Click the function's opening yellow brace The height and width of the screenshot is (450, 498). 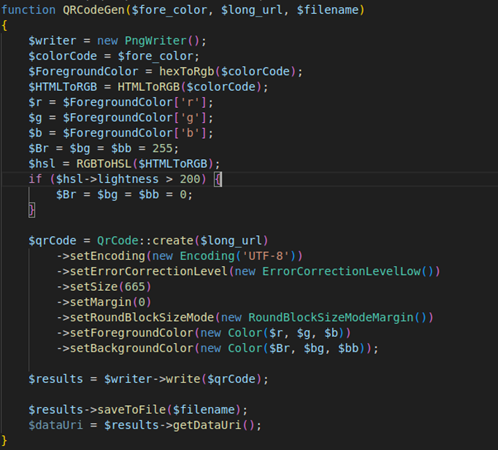point(4,25)
